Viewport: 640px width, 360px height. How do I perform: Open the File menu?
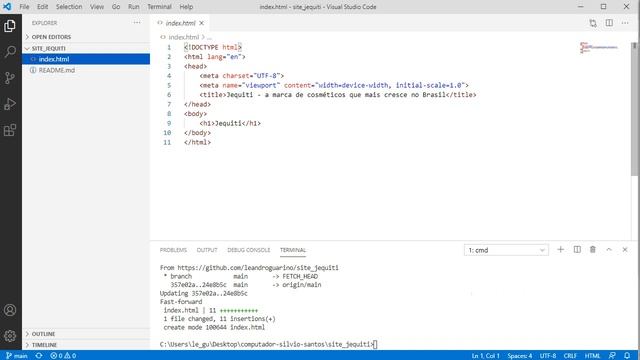(24, 7)
